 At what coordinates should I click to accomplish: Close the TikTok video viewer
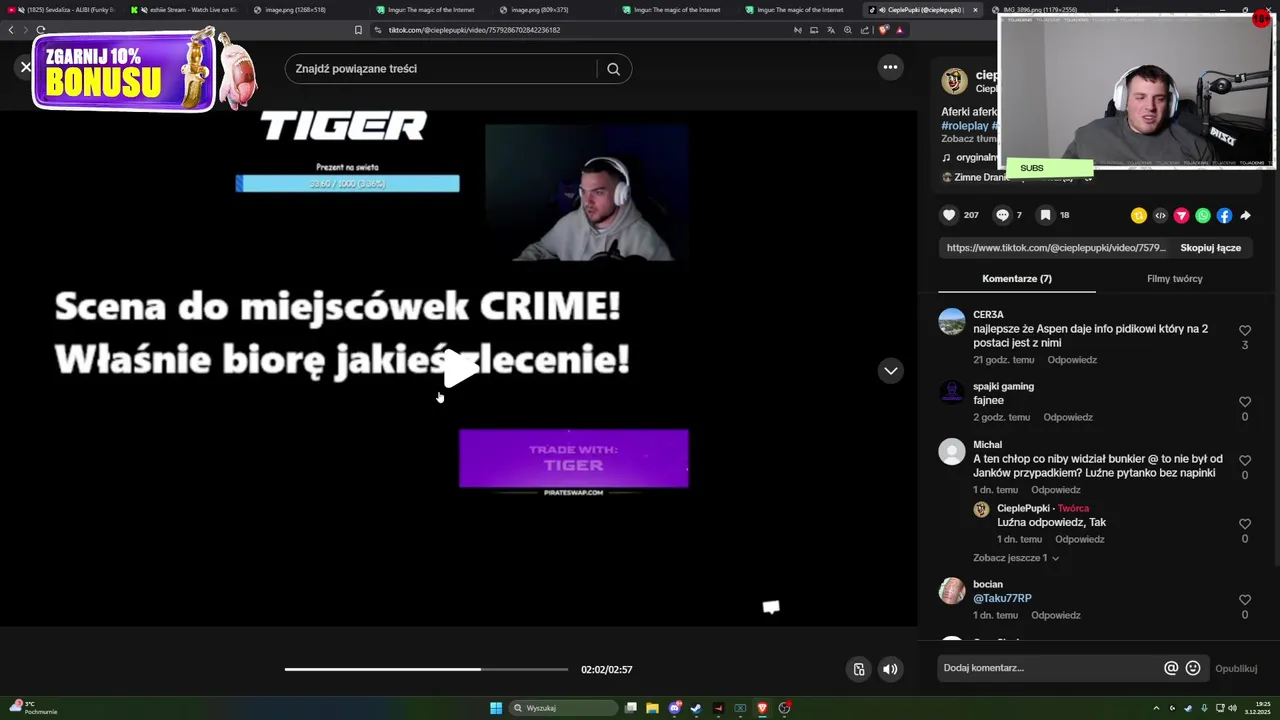coord(26,67)
